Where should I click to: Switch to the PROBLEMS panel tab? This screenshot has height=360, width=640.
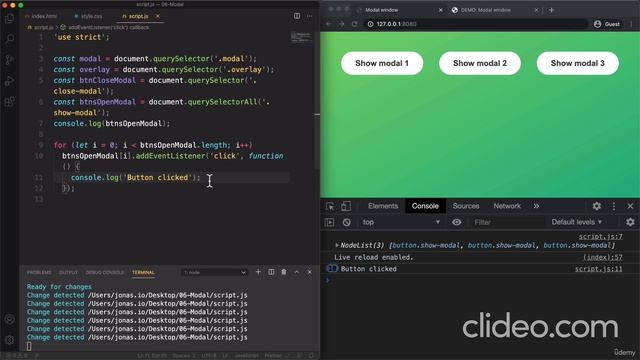click(x=39, y=272)
